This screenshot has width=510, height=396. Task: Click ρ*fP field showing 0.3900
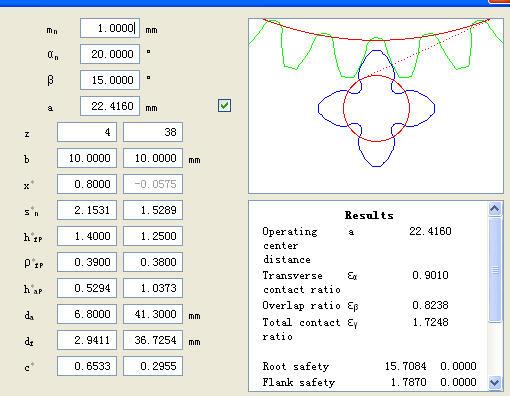pyautogui.click(x=87, y=262)
